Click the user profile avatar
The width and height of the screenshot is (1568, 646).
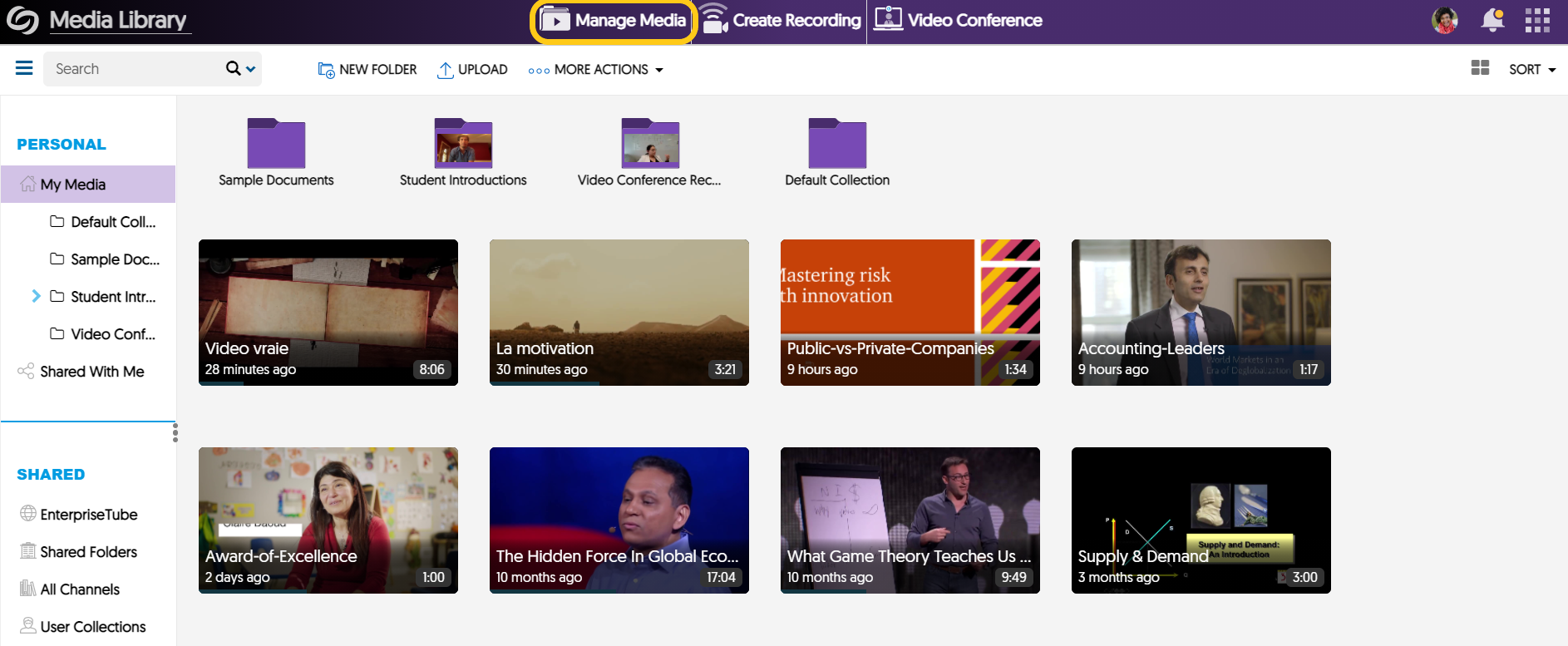click(1444, 20)
